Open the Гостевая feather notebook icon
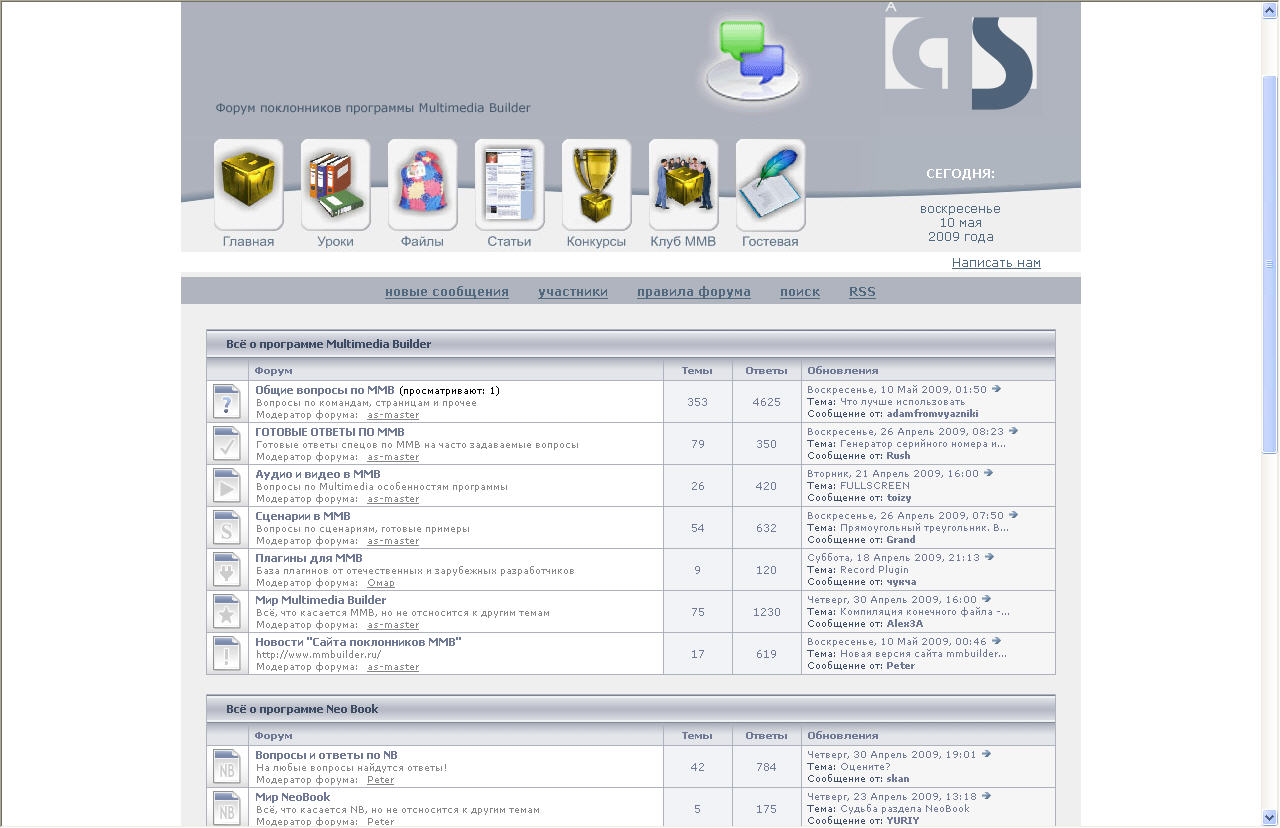Image resolution: width=1280 pixels, height=828 pixels. [770, 184]
